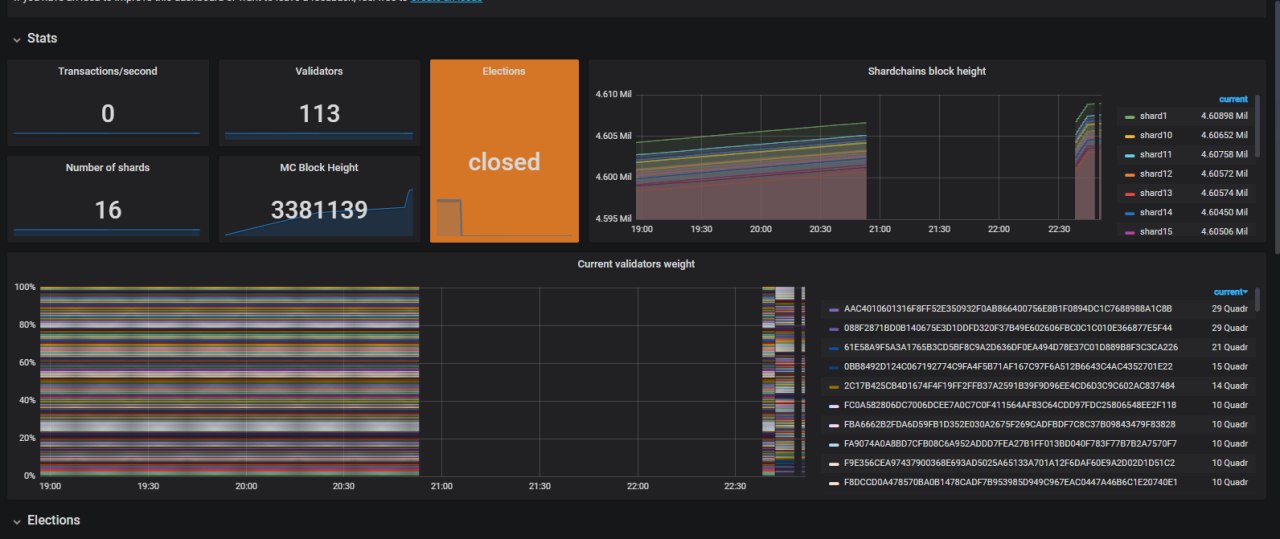Viewport: 1280px width, 539px height.
Task: Select validator F9E356CEA97437900368 legend entry
Action: click(1009, 463)
